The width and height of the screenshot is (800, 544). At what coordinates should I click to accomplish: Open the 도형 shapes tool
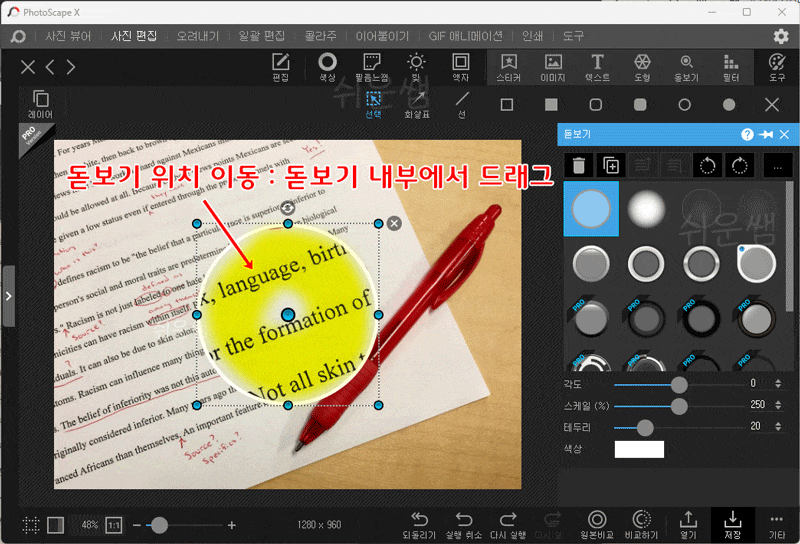pos(642,67)
